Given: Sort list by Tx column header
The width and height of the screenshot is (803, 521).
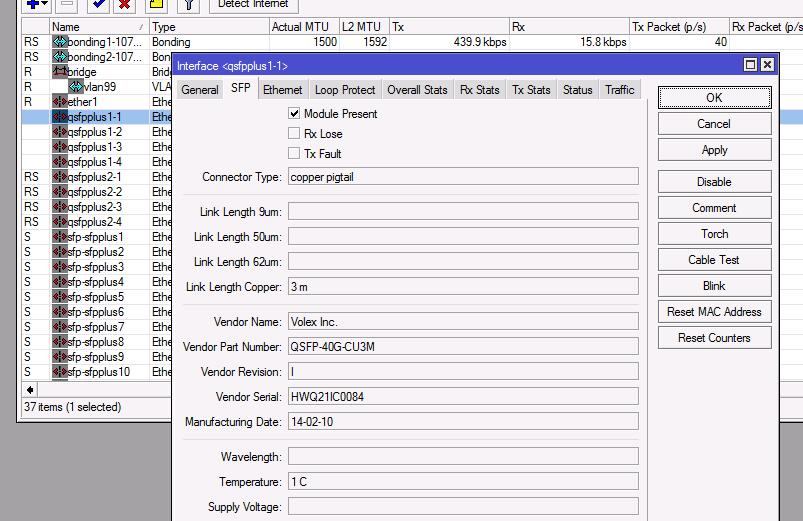Looking at the screenshot, I should pos(449,27).
